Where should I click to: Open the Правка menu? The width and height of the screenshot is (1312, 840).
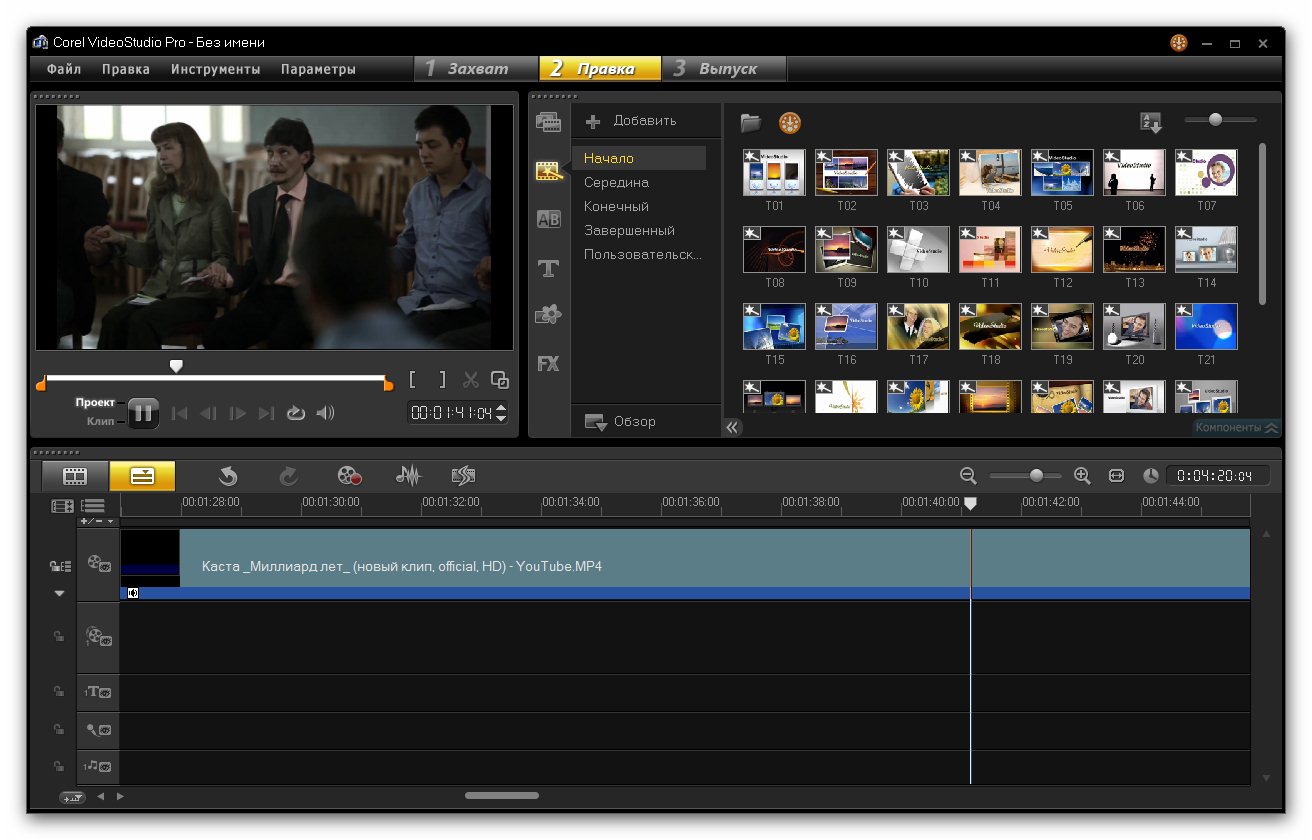point(126,69)
